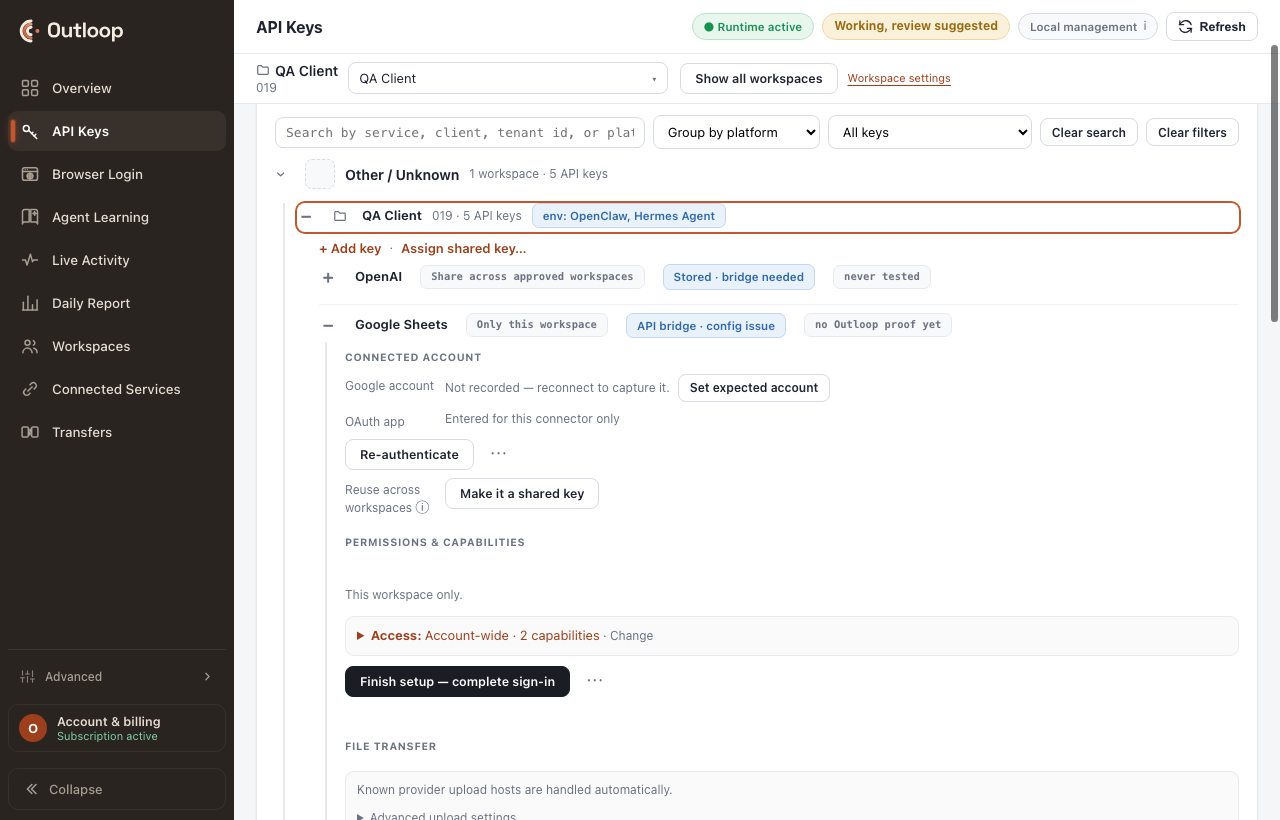The image size is (1280, 820).
Task: Click the search by service input field
Action: click(x=460, y=132)
